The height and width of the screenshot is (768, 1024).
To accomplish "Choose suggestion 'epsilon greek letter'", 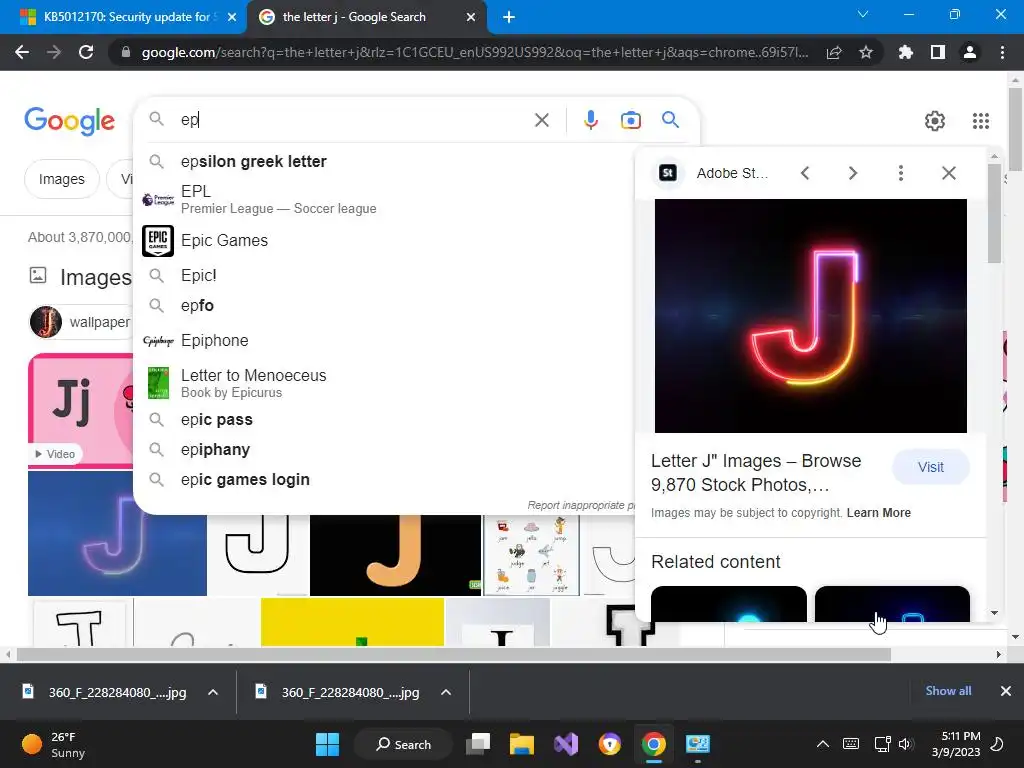I will click(385, 161).
